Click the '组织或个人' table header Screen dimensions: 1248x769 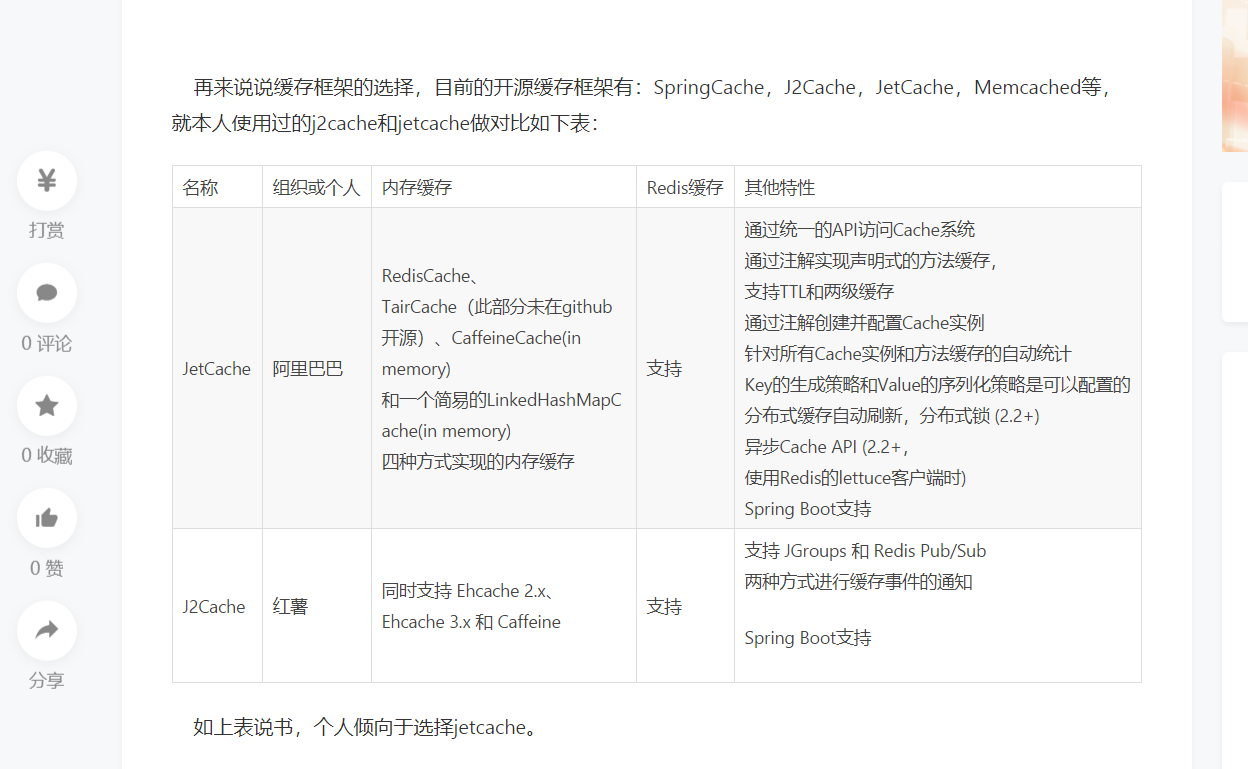316,187
